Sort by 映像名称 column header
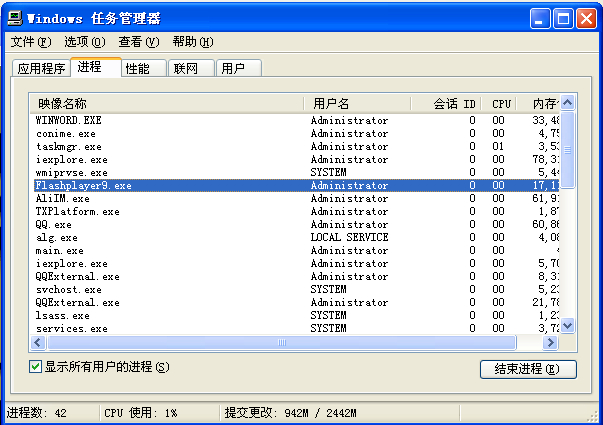603x425 pixels. coord(167,103)
